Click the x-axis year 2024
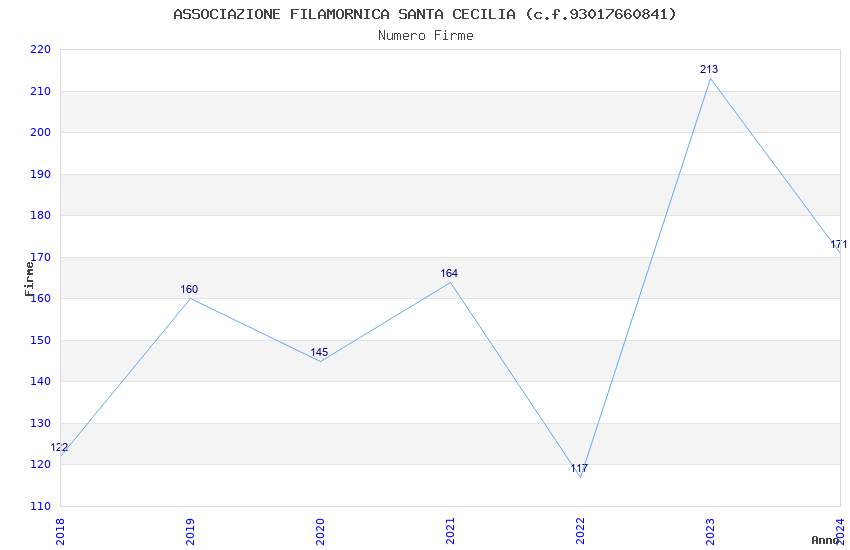Viewport: 850px width, 550px height. 840,532
